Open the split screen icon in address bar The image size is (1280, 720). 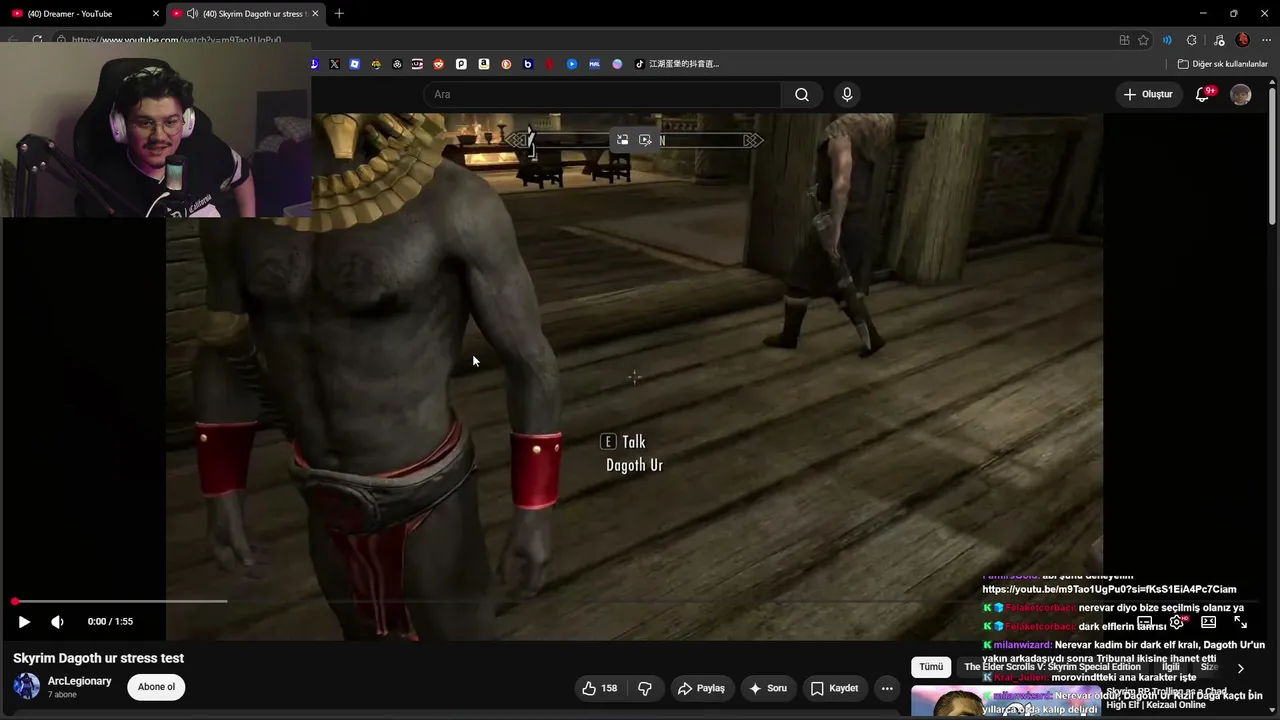point(1124,40)
